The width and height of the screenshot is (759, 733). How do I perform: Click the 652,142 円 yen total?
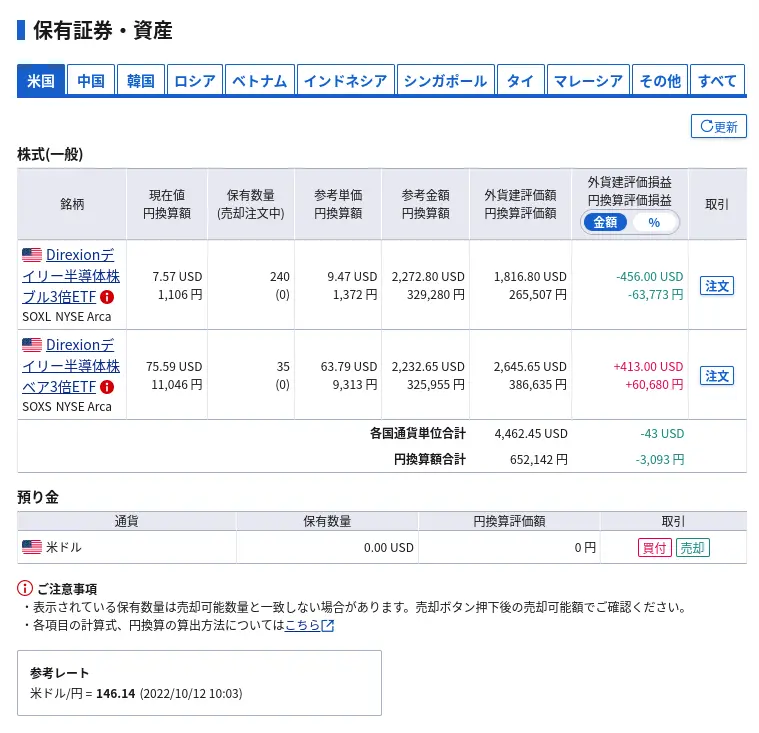click(x=539, y=459)
